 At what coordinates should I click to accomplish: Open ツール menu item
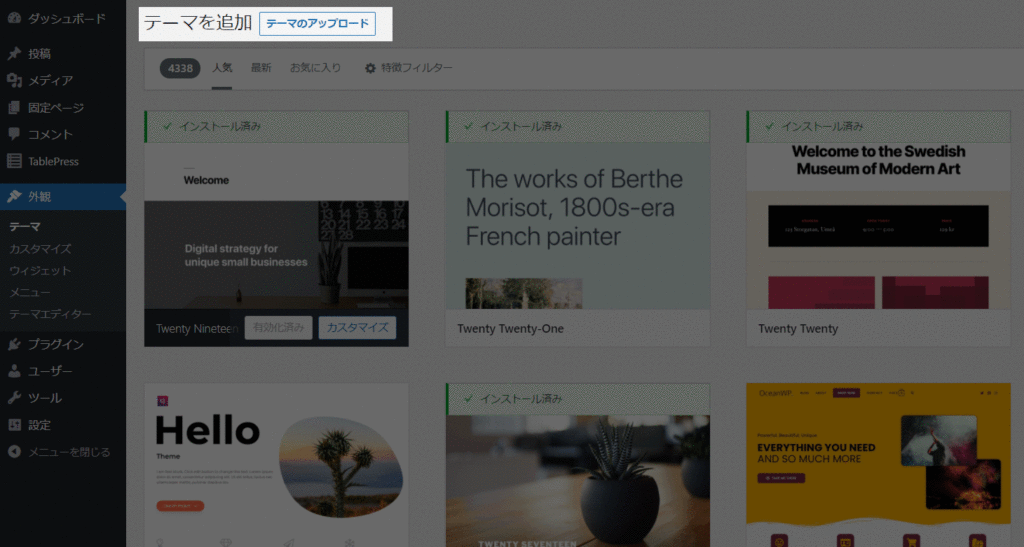(63, 398)
